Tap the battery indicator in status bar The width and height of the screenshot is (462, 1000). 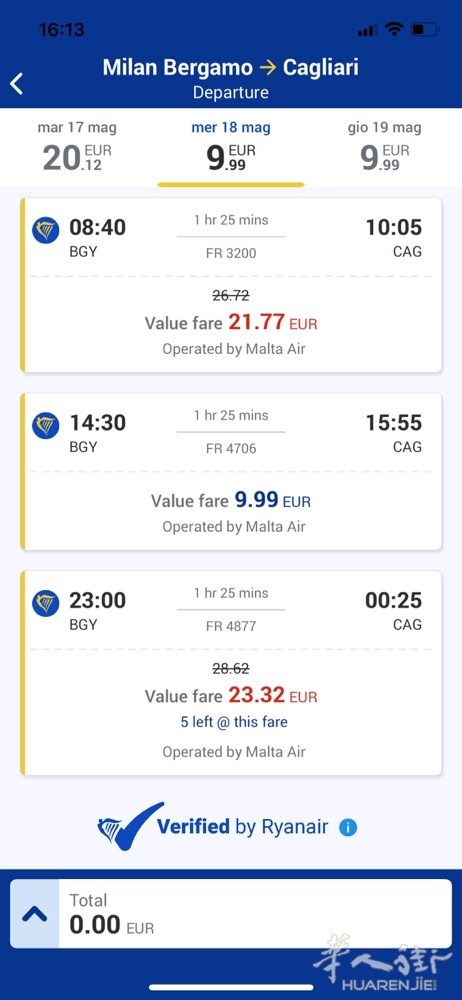(425, 29)
